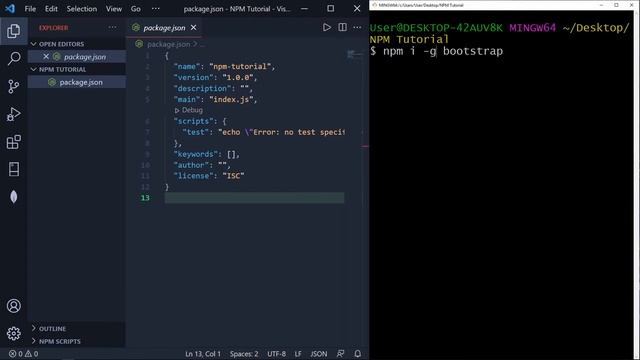This screenshot has width=640, height=360.
Task: Open the Manage settings gear
Action: (13, 333)
